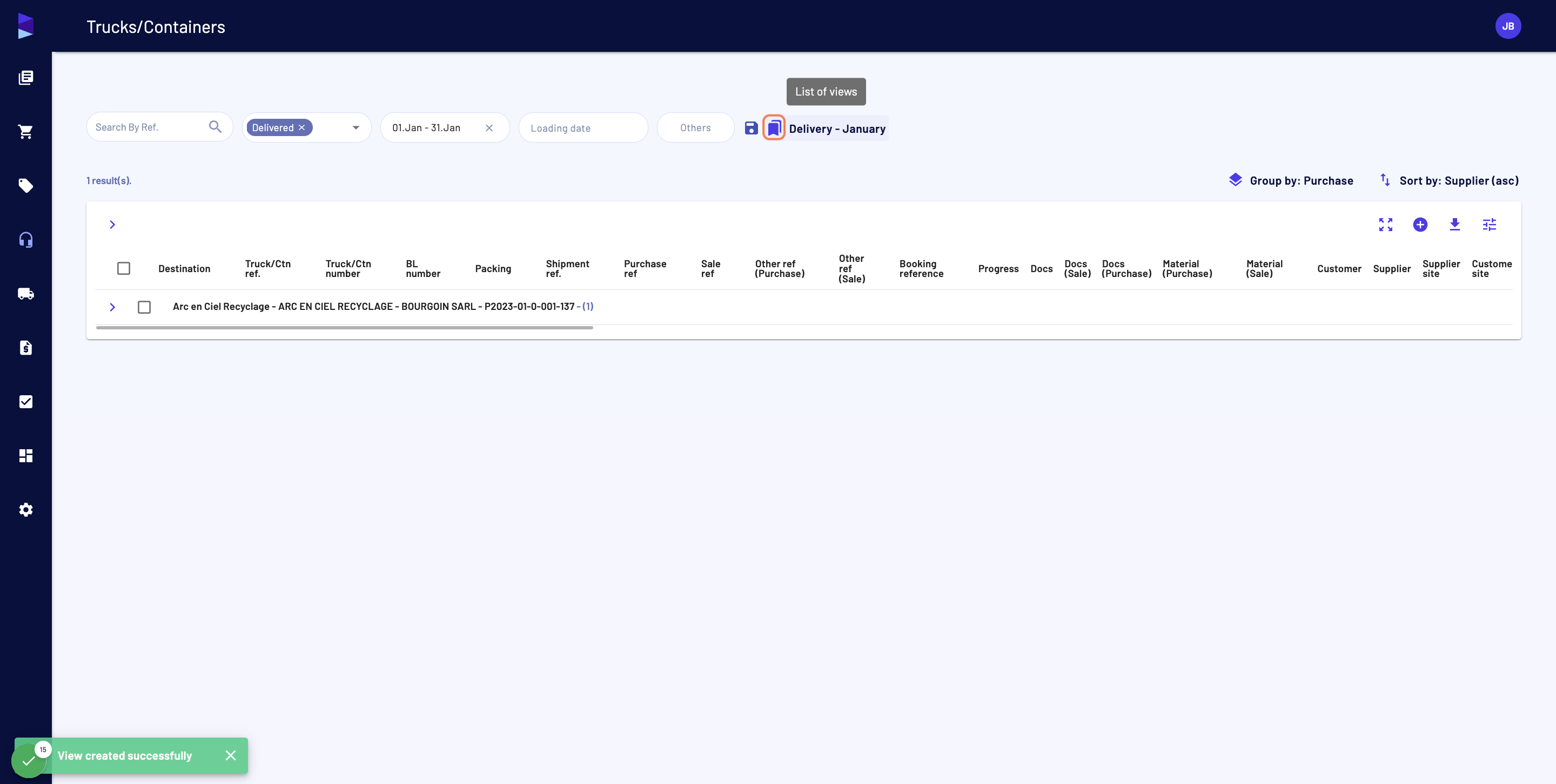Click the Destination column header
1556x784 pixels.
[184, 269]
